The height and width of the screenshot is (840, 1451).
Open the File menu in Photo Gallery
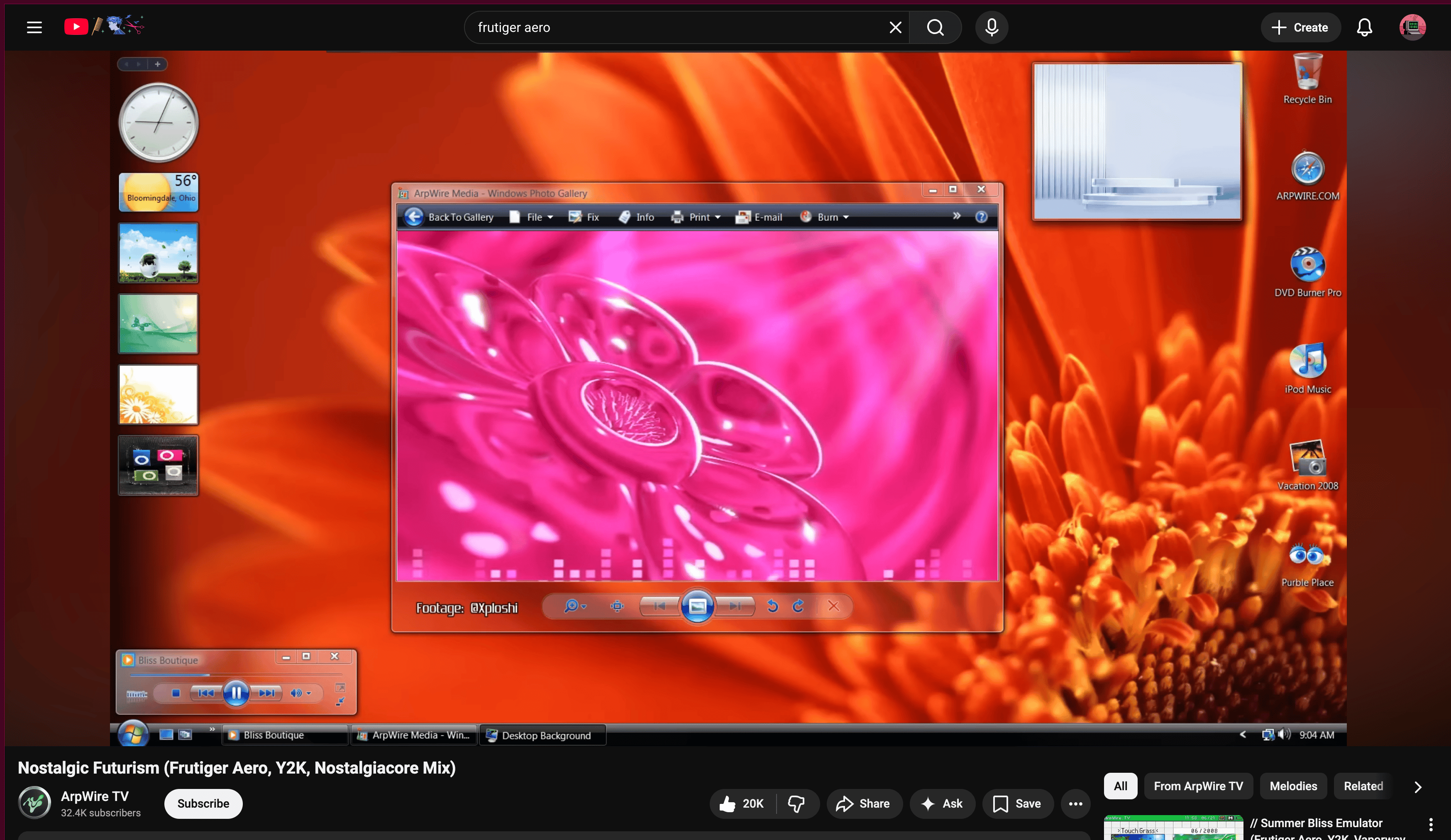click(531, 217)
